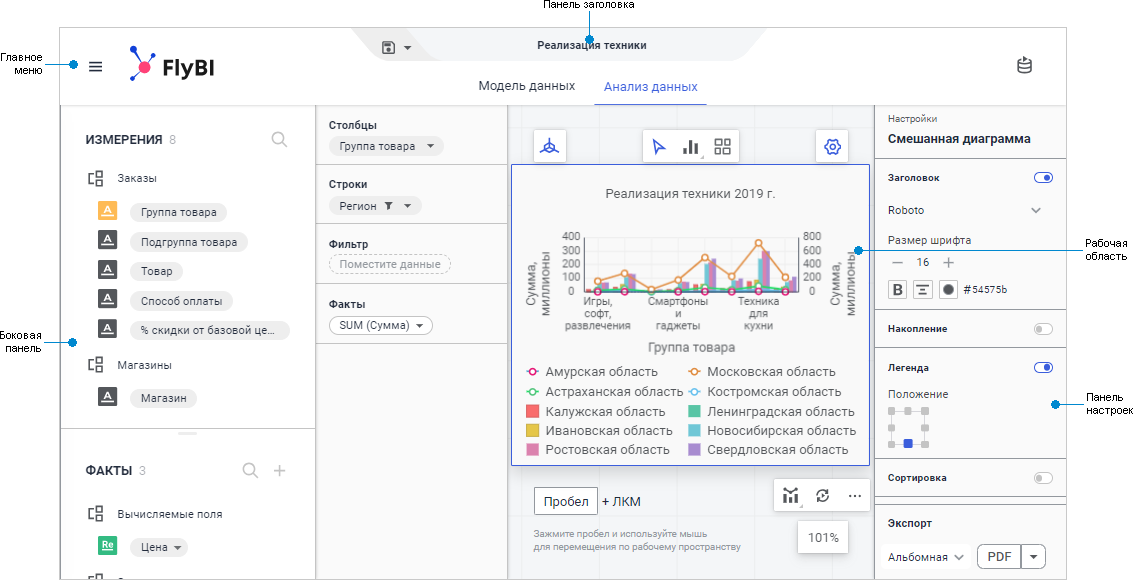1133x580 pixels.
Task: Add a new fact with plus icon
Action: pyautogui.click(x=280, y=471)
